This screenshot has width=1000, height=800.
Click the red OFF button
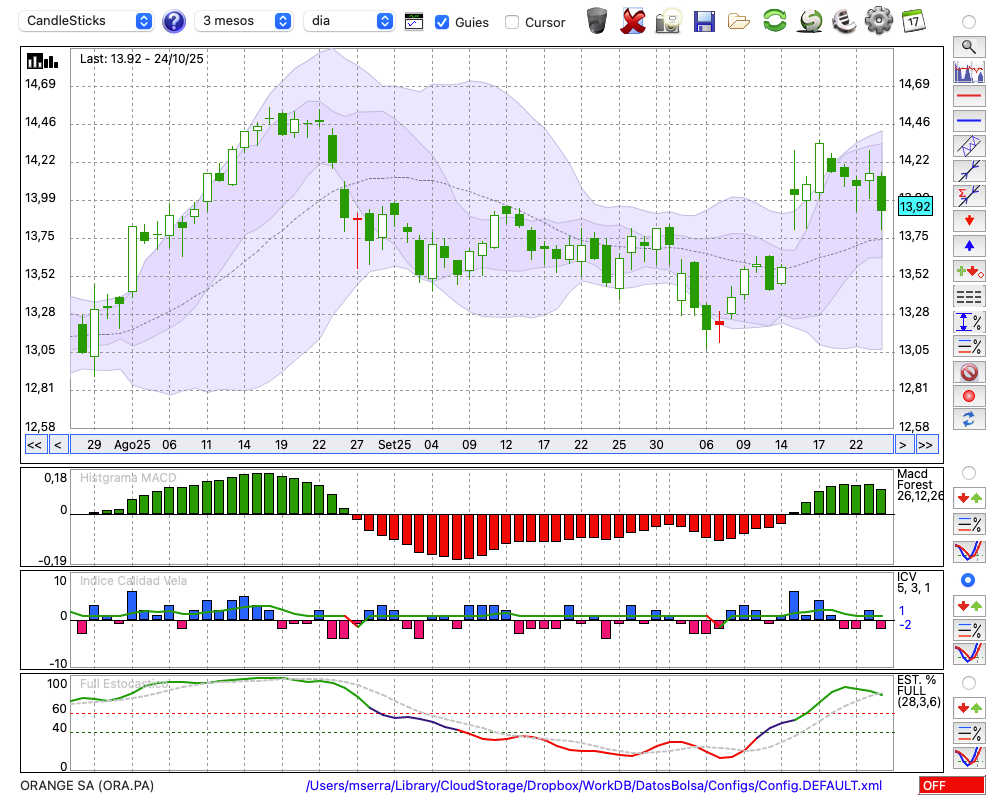click(x=951, y=786)
